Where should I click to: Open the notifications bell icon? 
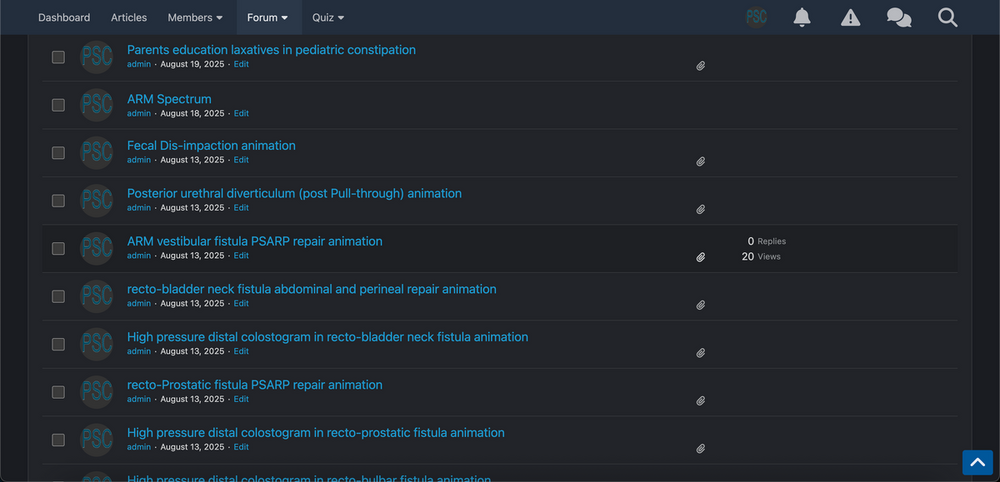point(802,17)
